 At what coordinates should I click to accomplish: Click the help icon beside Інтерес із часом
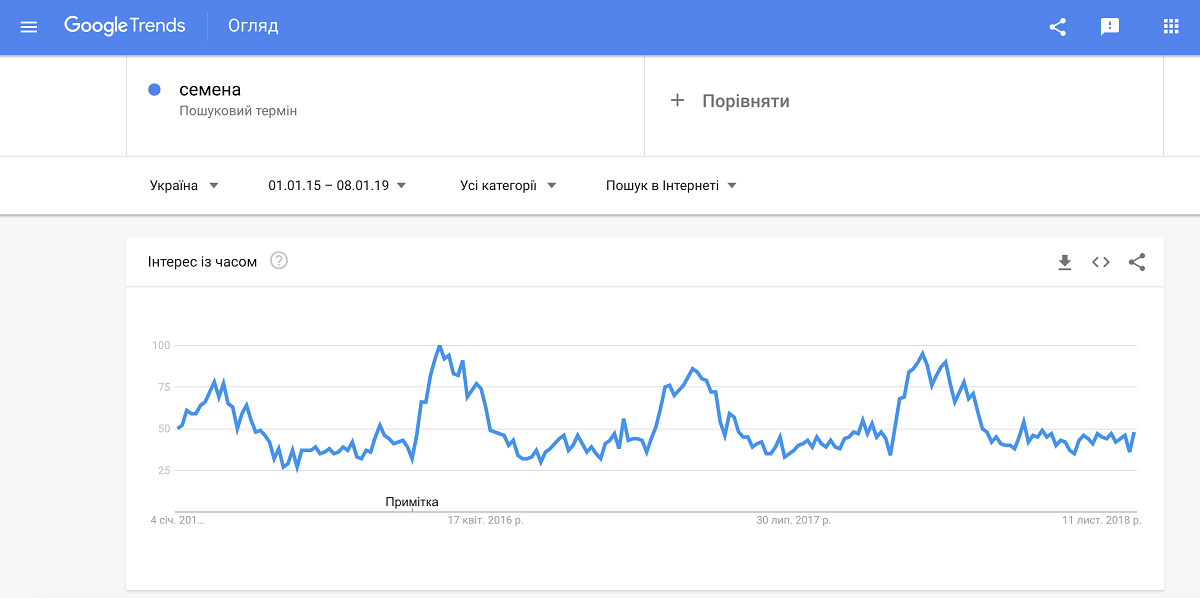277,260
